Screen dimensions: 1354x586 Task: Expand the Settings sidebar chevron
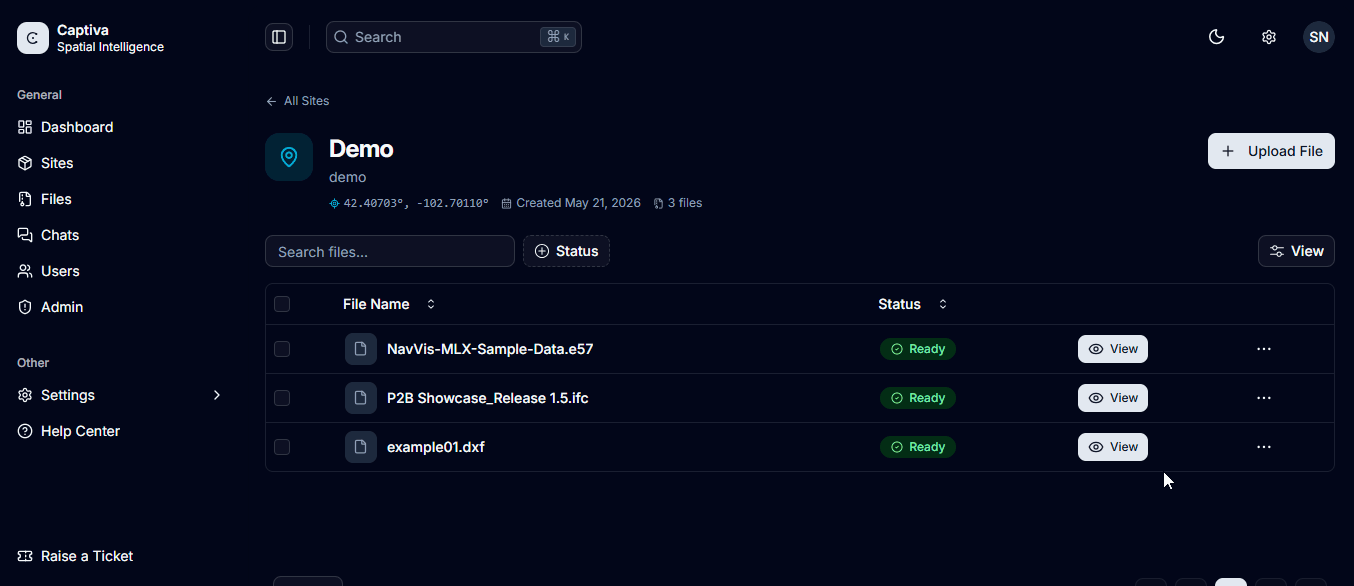coord(217,395)
